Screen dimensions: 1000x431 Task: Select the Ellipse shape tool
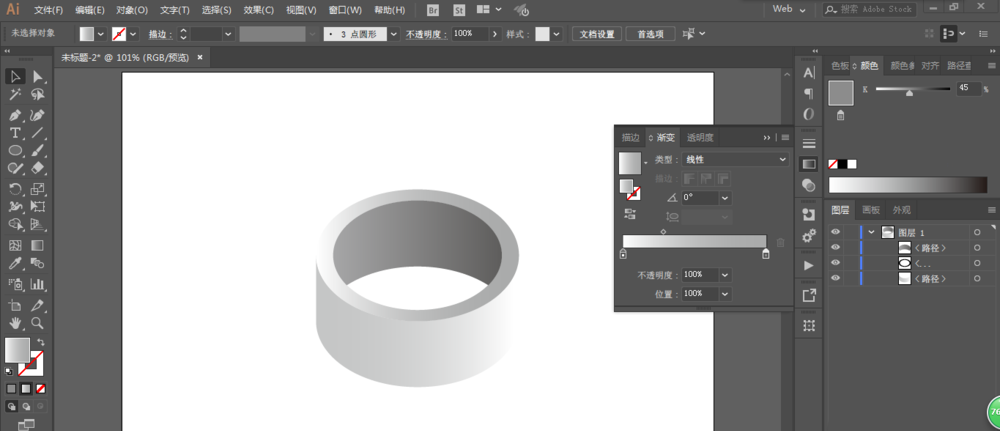pos(15,151)
